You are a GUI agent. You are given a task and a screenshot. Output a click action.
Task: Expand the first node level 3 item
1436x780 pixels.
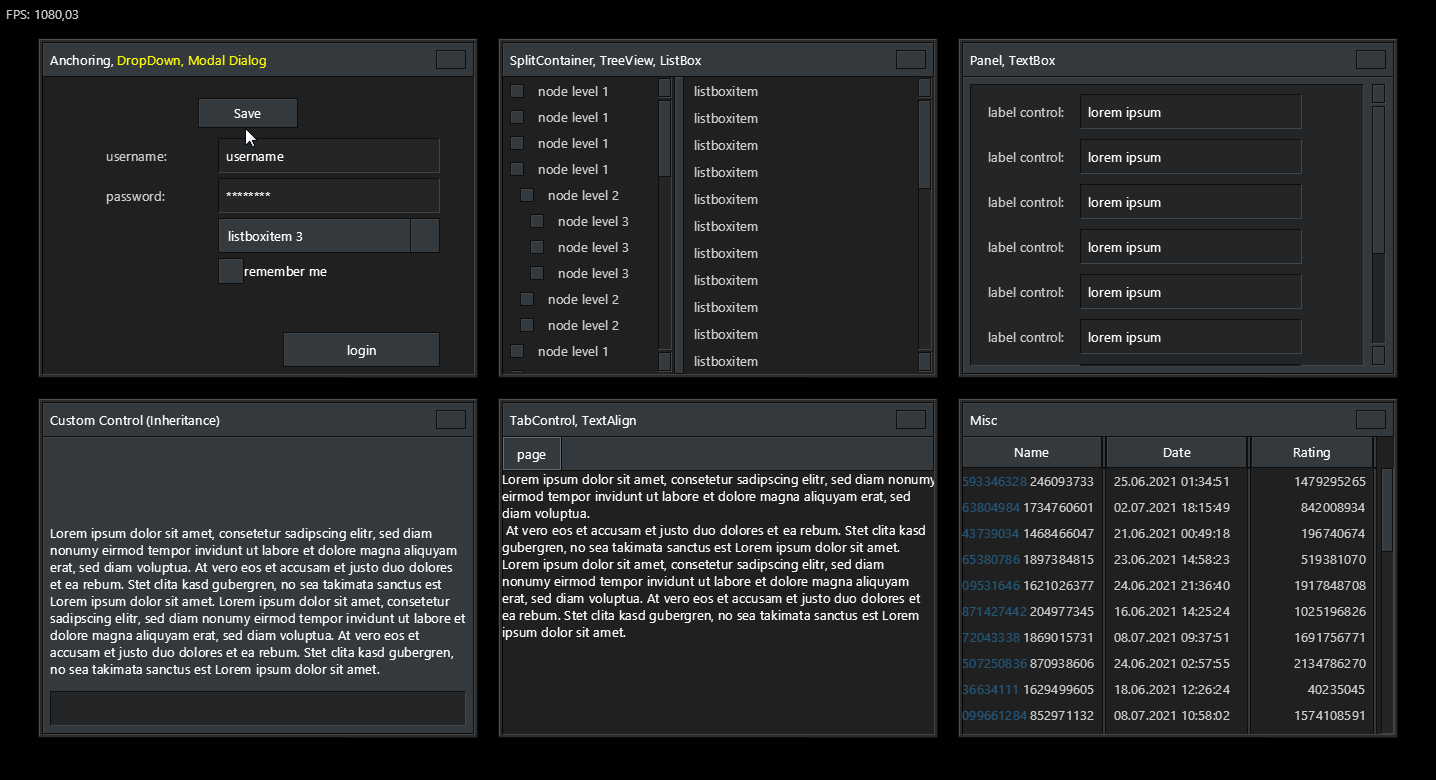(x=537, y=221)
